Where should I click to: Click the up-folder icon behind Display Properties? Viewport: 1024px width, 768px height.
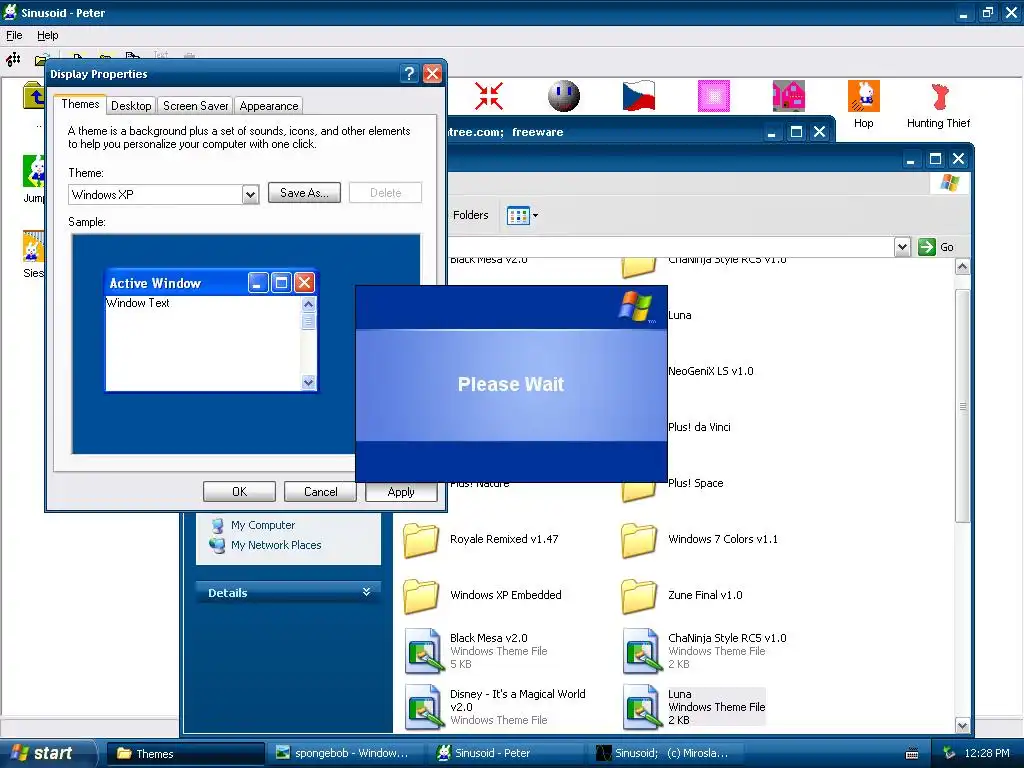(x=33, y=96)
